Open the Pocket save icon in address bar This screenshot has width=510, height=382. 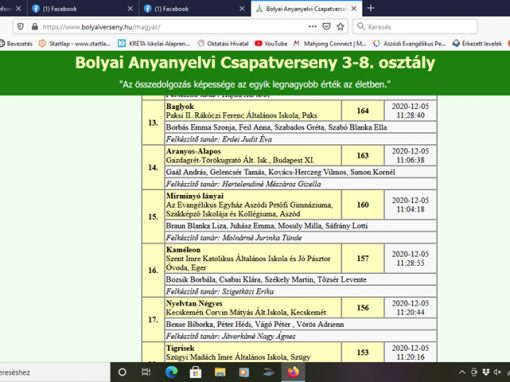(x=327, y=27)
